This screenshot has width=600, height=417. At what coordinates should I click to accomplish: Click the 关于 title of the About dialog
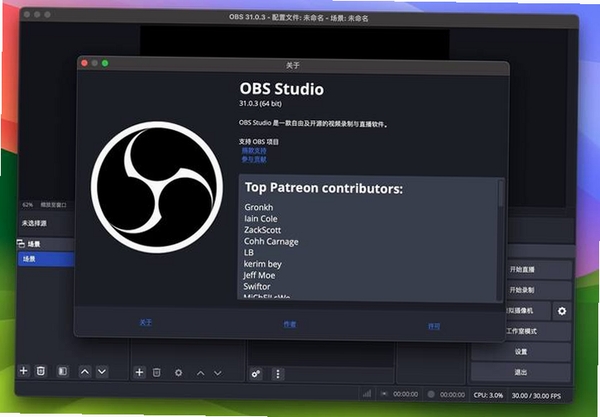point(293,65)
